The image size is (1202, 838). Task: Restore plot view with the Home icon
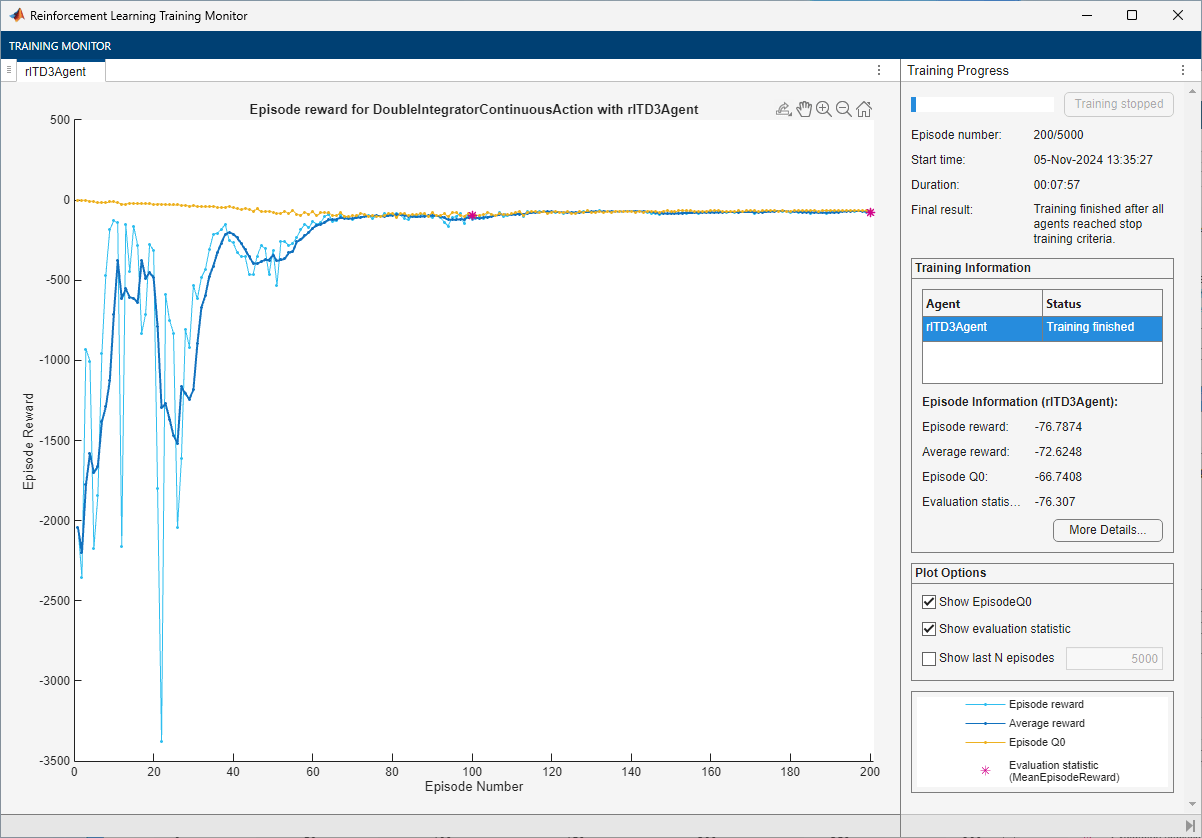coord(864,110)
